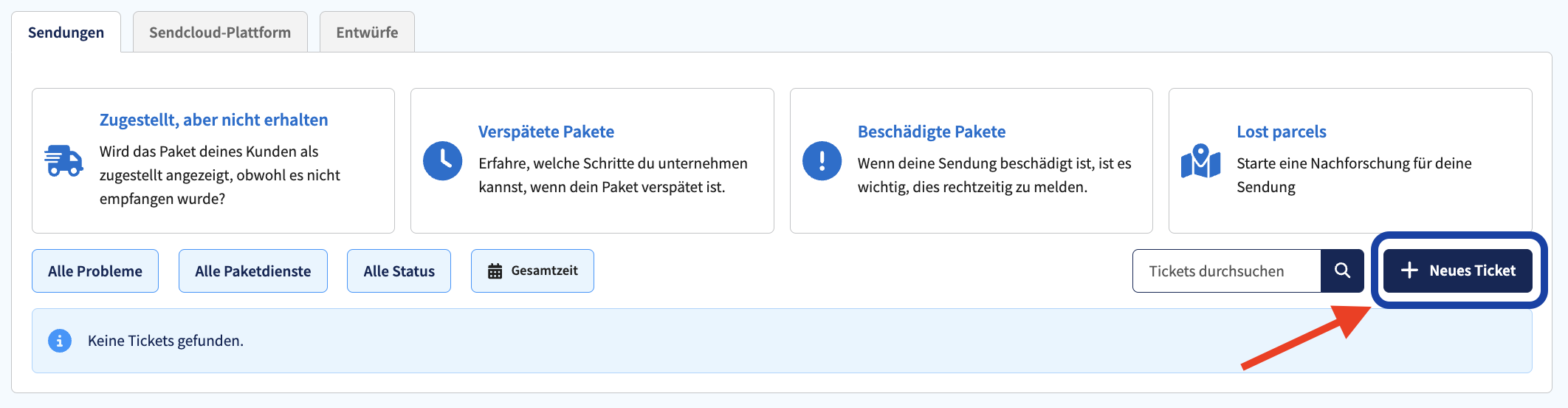Click the clock icon for delayed parcels
The image size is (1568, 408).
[x=443, y=160]
